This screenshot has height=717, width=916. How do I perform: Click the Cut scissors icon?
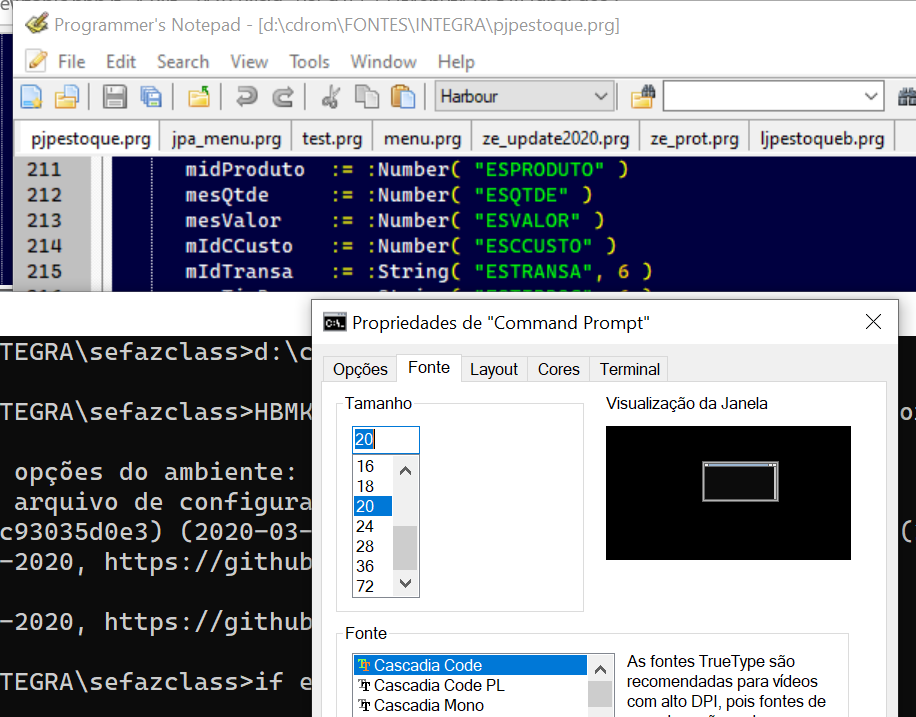click(x=330, y=97)
